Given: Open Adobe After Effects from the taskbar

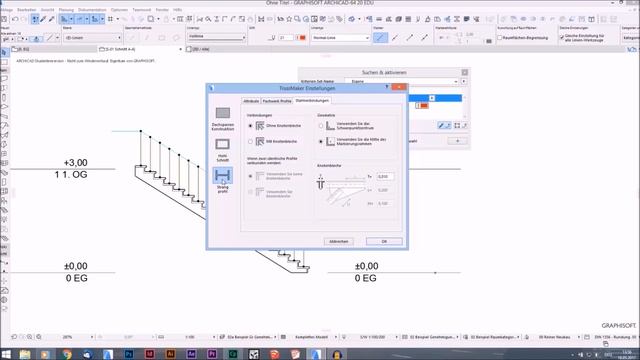Looking at the screenshot, I should (191, 354).
